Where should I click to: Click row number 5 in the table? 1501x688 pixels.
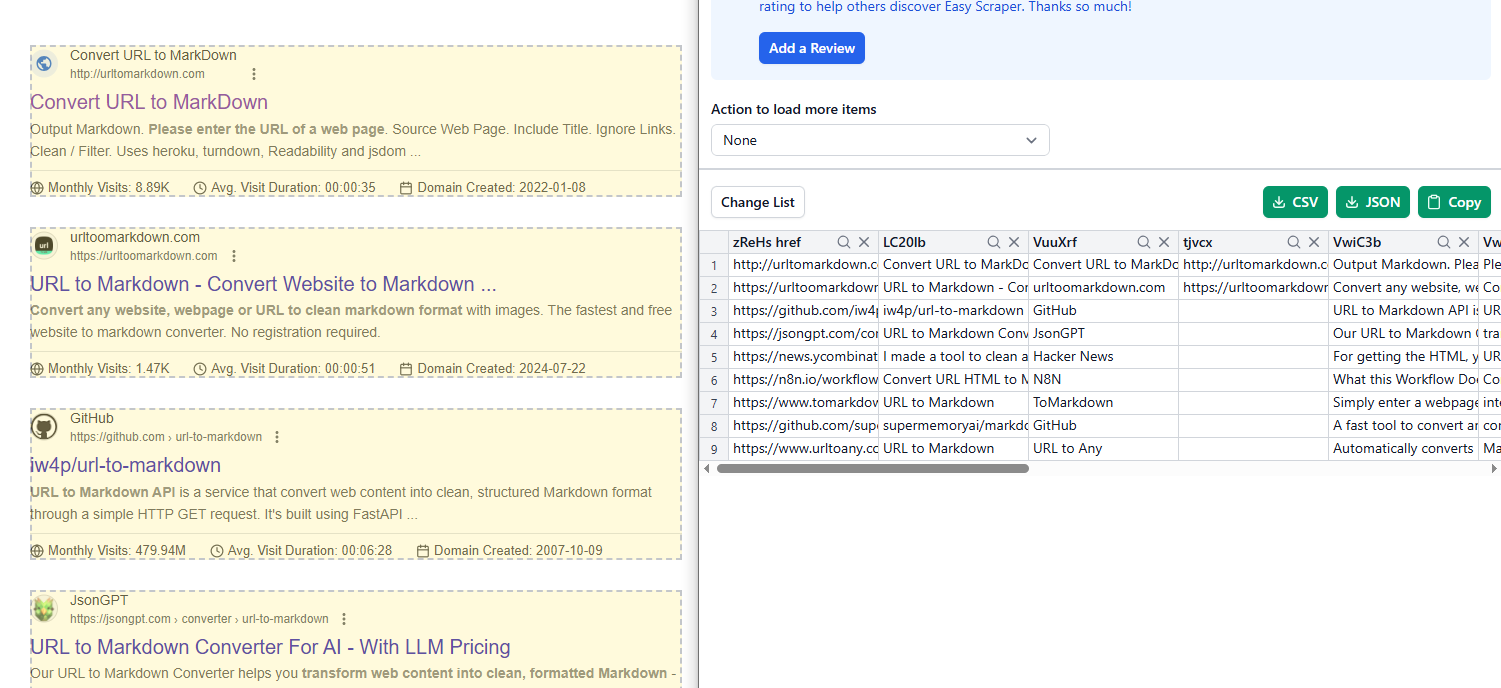point(714,356)
